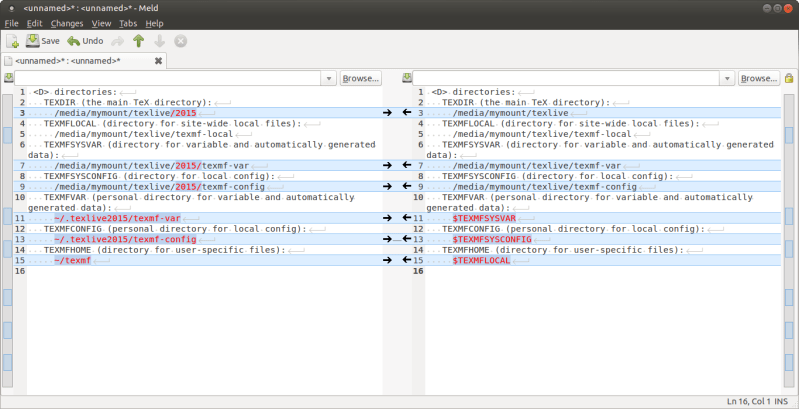Pull line 9 change to left
799x409 pixels.
(407, 186)
